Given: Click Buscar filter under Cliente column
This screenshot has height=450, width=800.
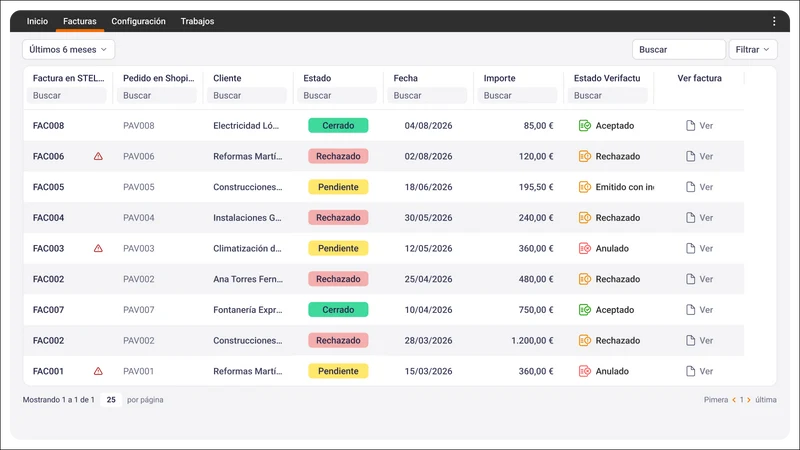Looking at the screenshot, I should coord(247,95).
